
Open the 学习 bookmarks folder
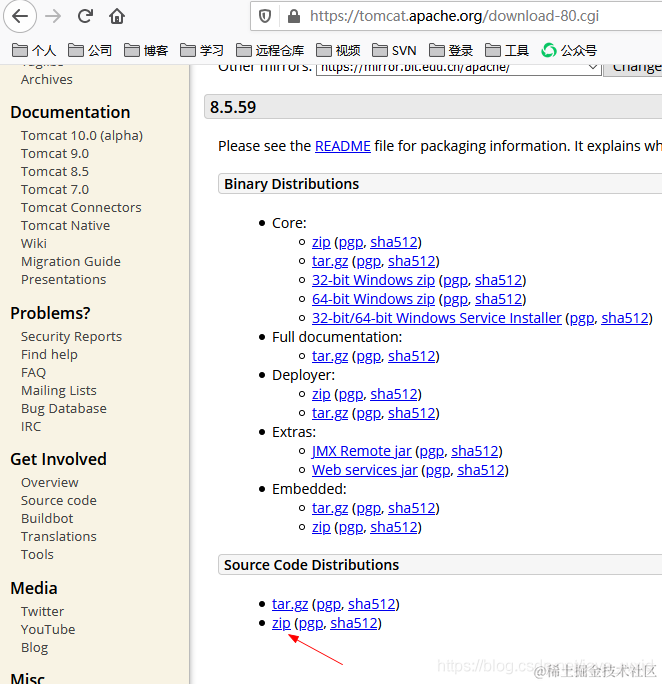pyautogui.click(x=202, y=51)
